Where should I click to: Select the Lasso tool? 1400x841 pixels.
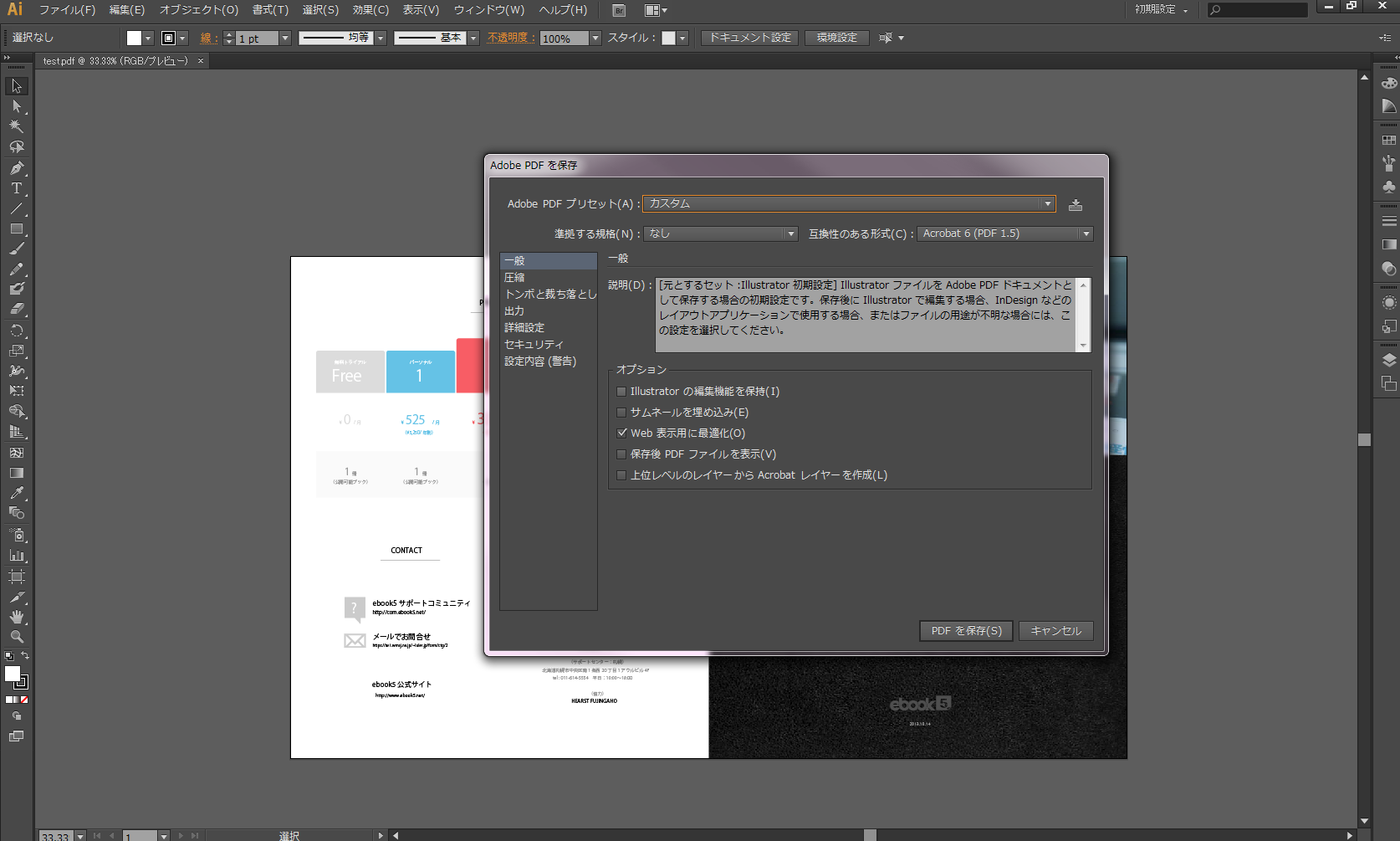pos(17,147)
